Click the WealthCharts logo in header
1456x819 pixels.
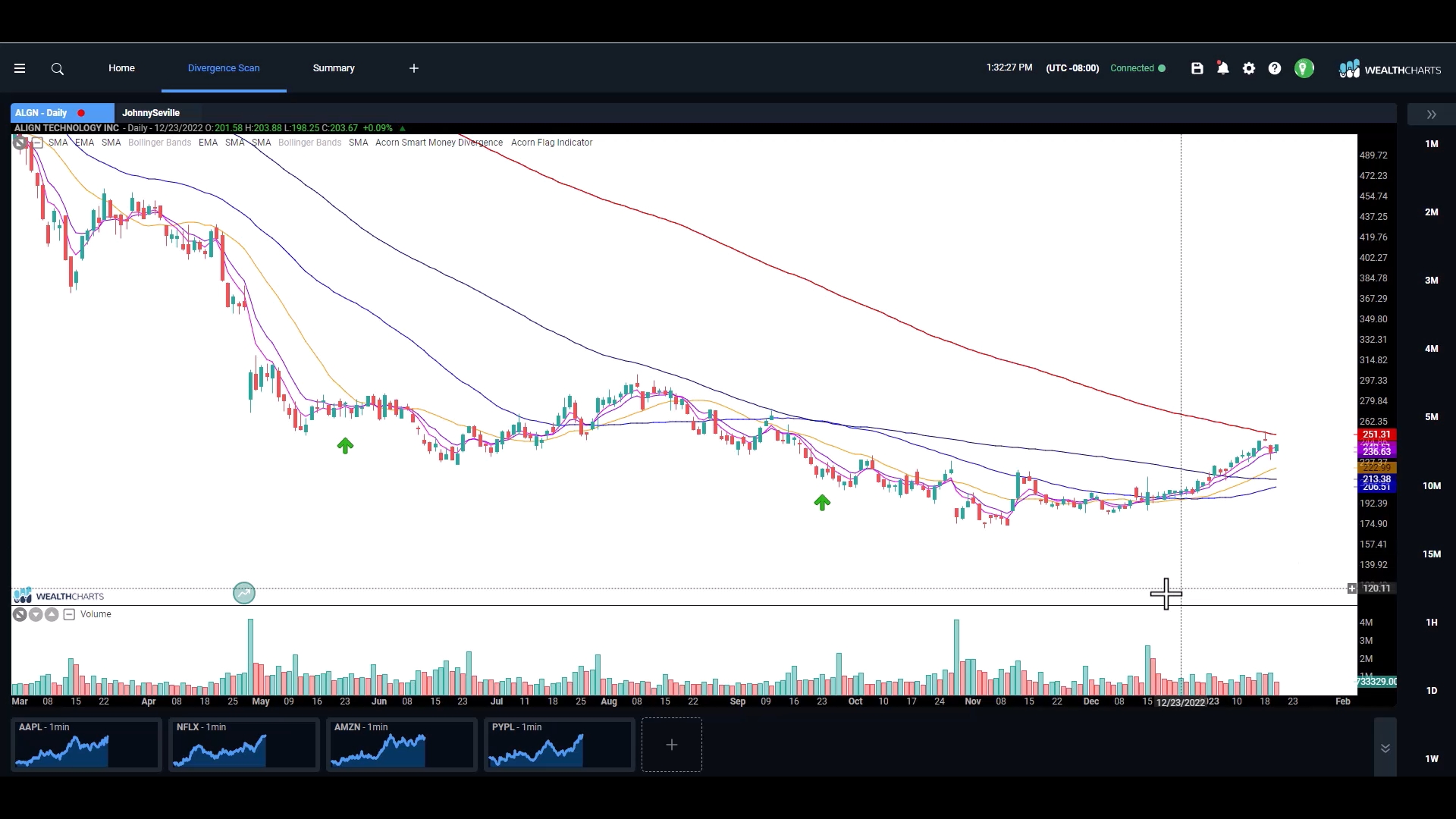pos(1389,69)
